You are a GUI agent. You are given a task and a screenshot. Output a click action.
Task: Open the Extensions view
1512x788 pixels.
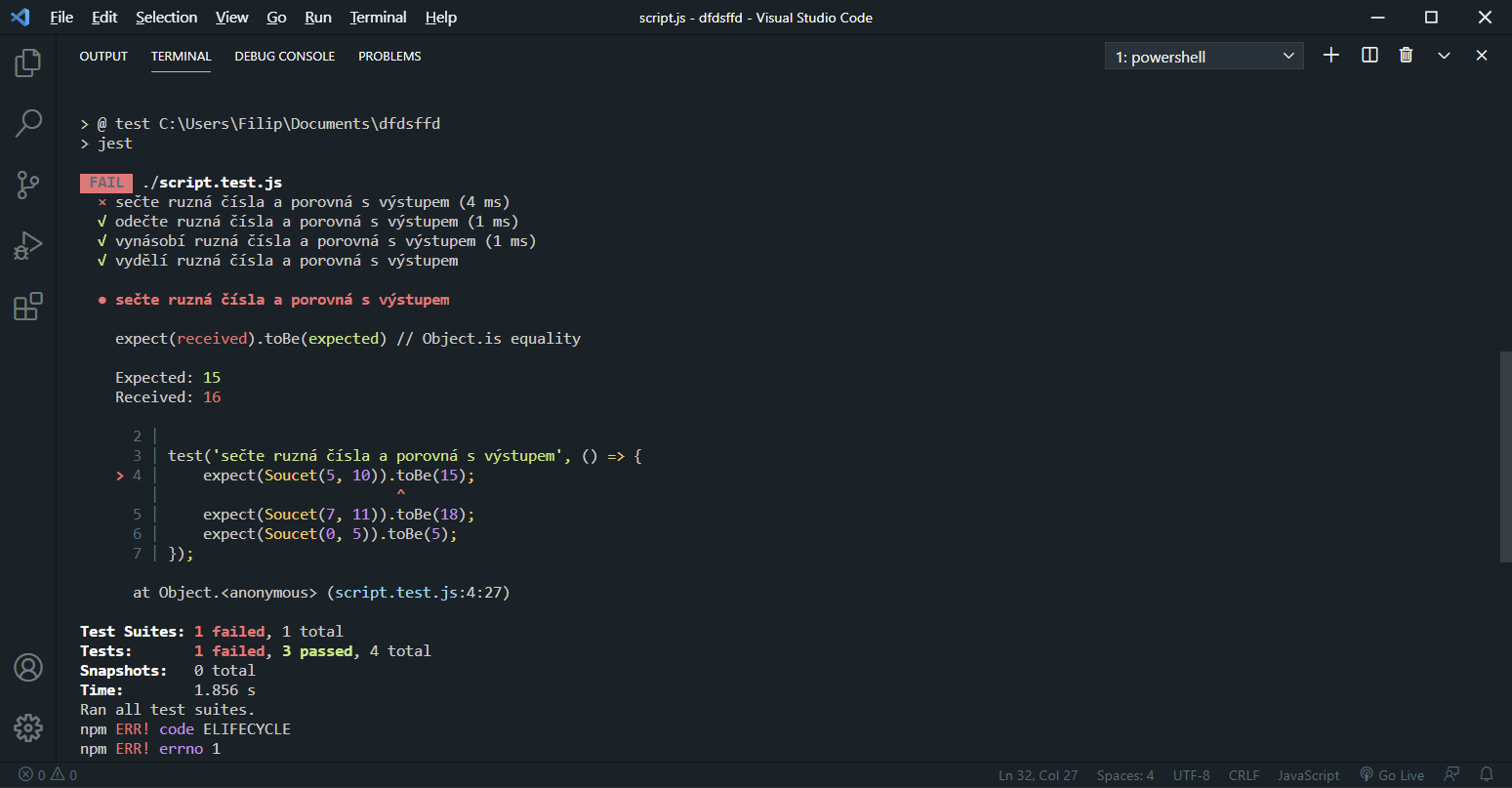pyautogui.click(x=27, y=306)
